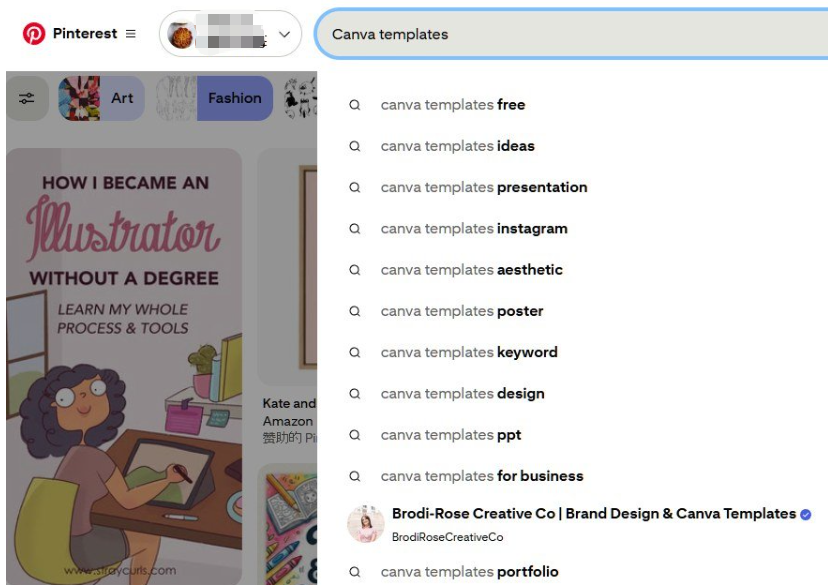Click search icon beside design suggestion
828x585 pixels.
(x=355, y=393)
